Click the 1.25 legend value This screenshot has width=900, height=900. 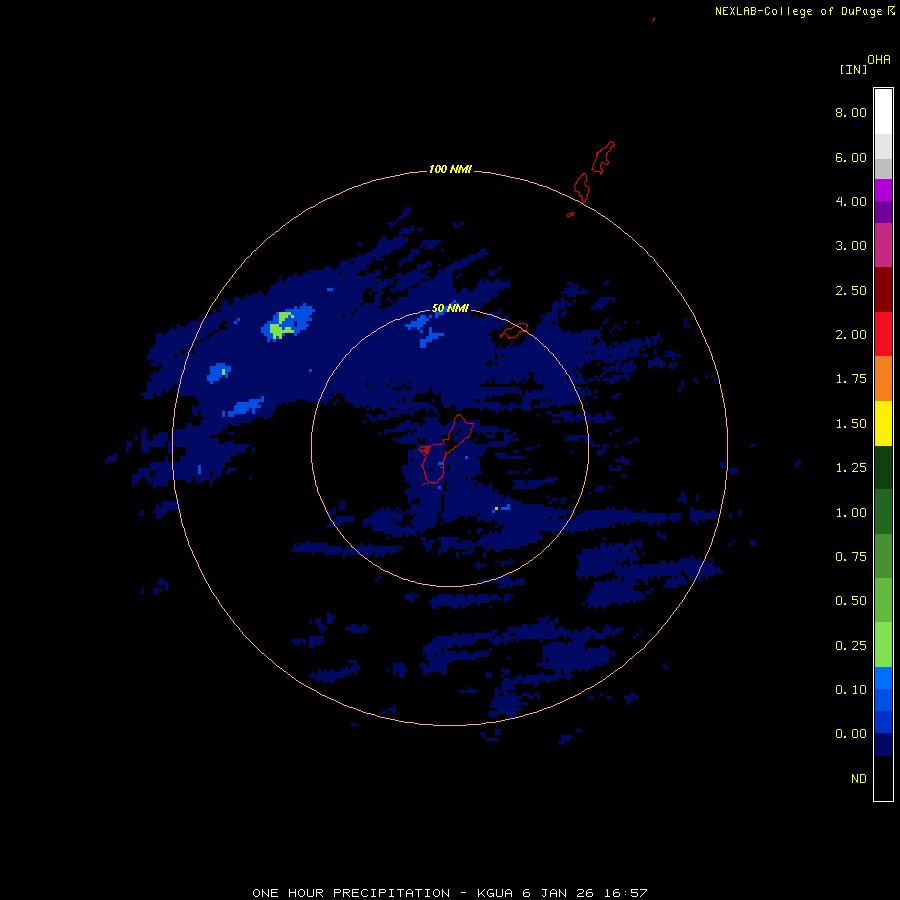point(851,468)
